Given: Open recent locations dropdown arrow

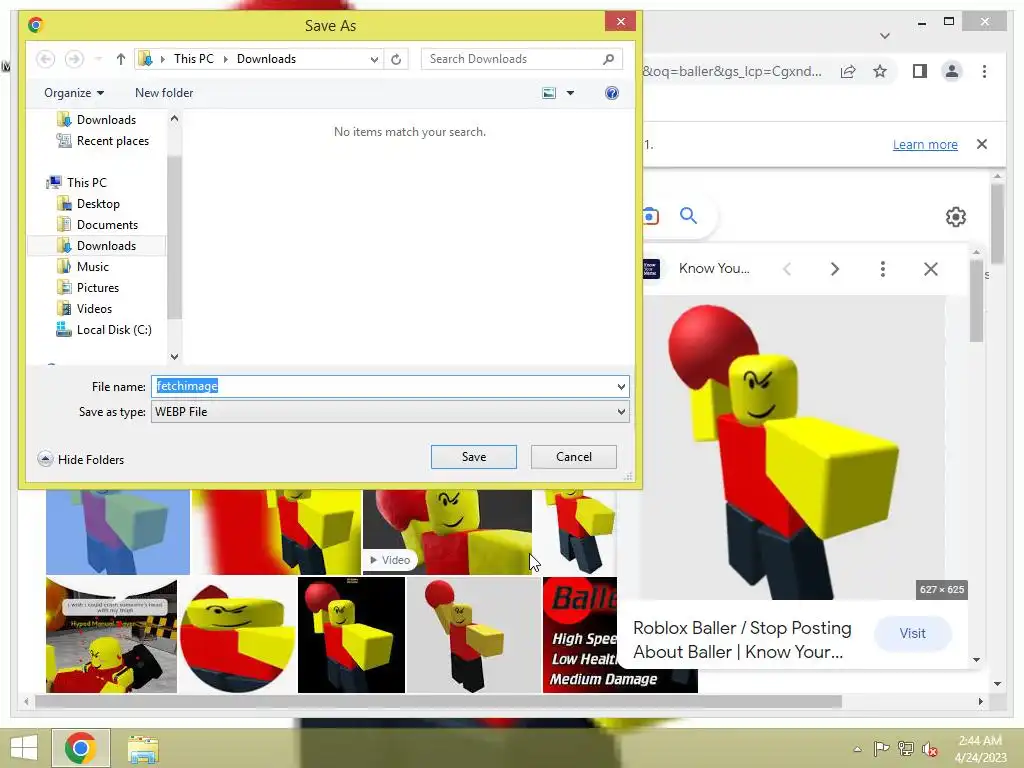Looking at the screenshot, I should (98, 59).
